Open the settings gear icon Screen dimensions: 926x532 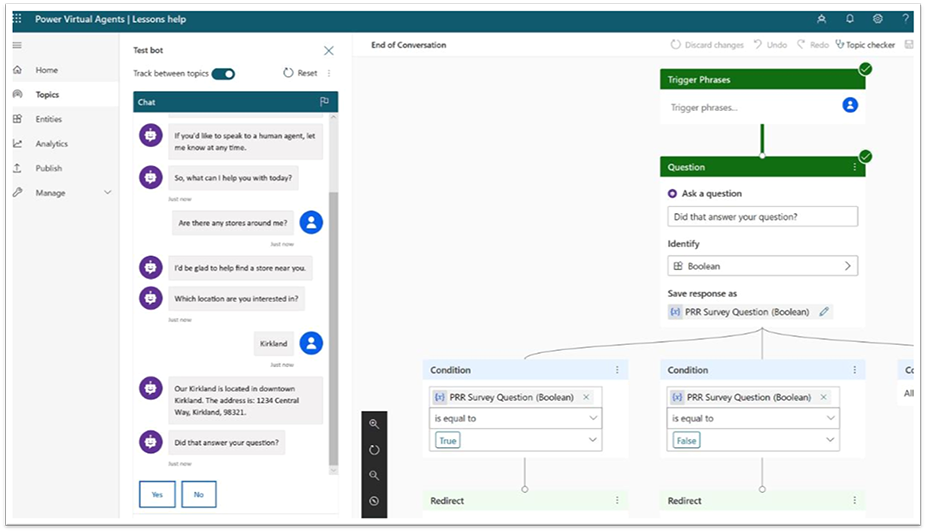tap(877, 19)
